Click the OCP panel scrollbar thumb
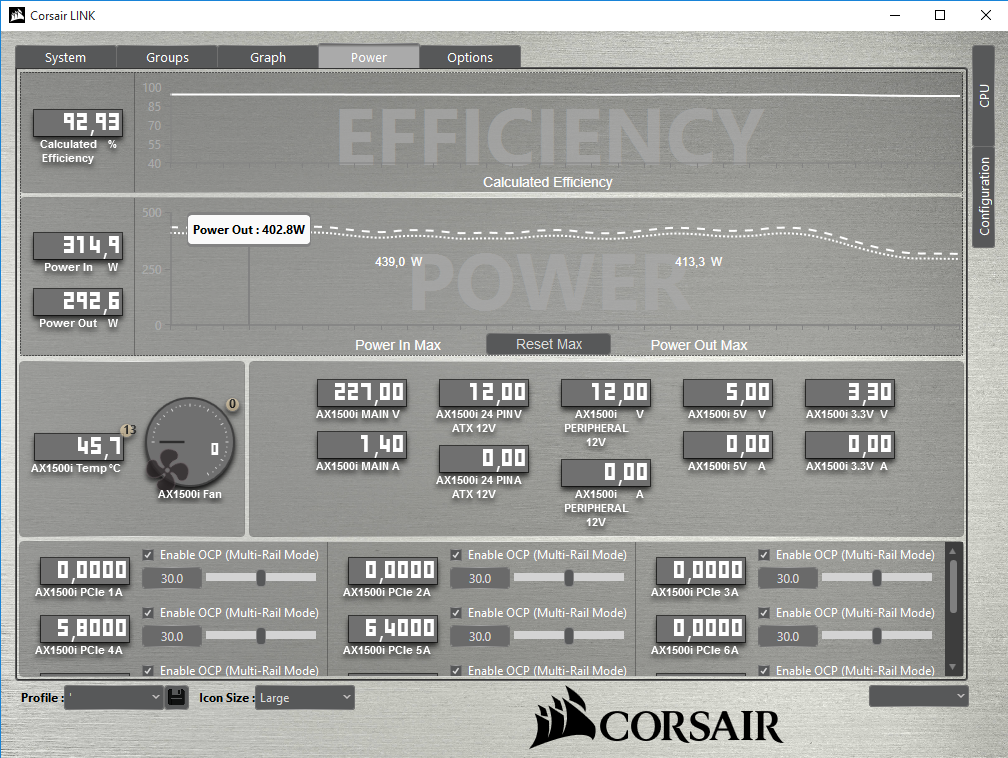The width and height of the screenshot is (1008, 758). (953, 586)
